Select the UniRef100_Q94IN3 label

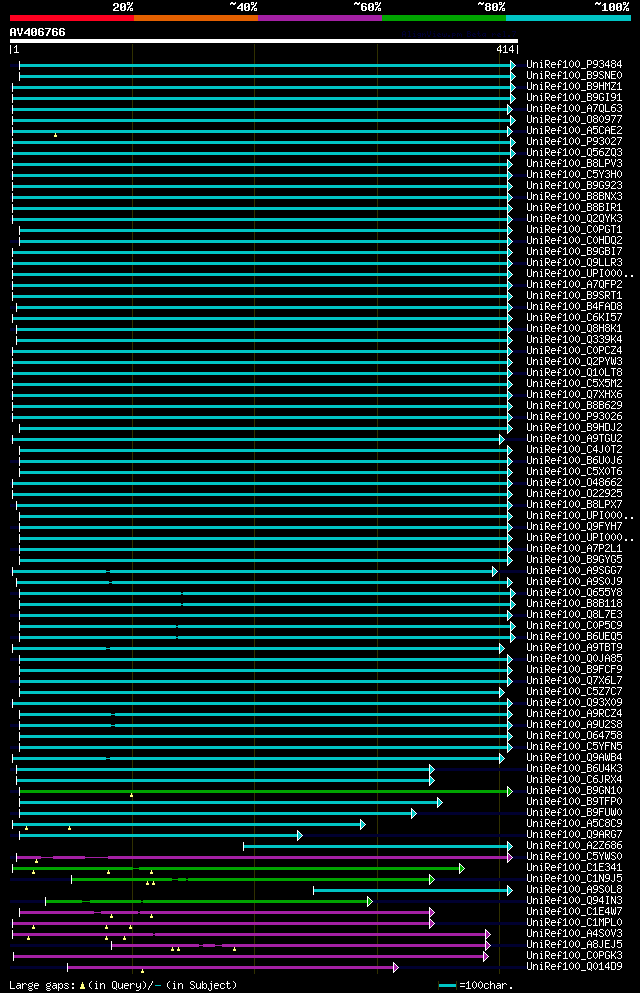coord(574,901)
